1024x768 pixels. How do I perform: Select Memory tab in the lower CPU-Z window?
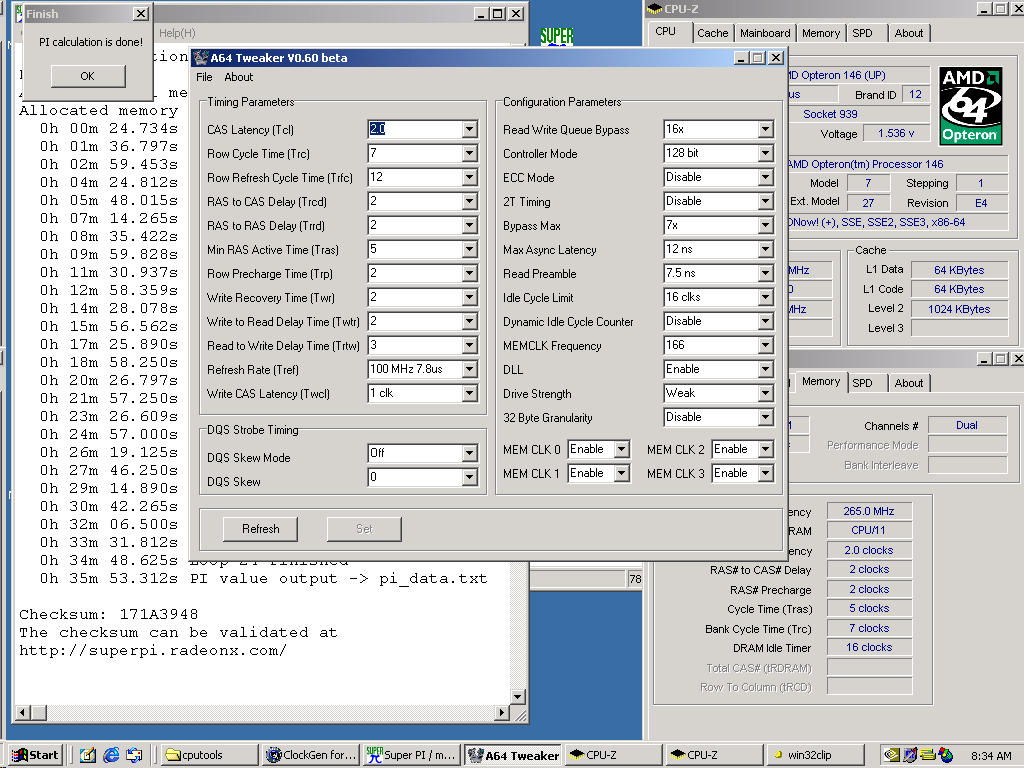tap(821, 381)
